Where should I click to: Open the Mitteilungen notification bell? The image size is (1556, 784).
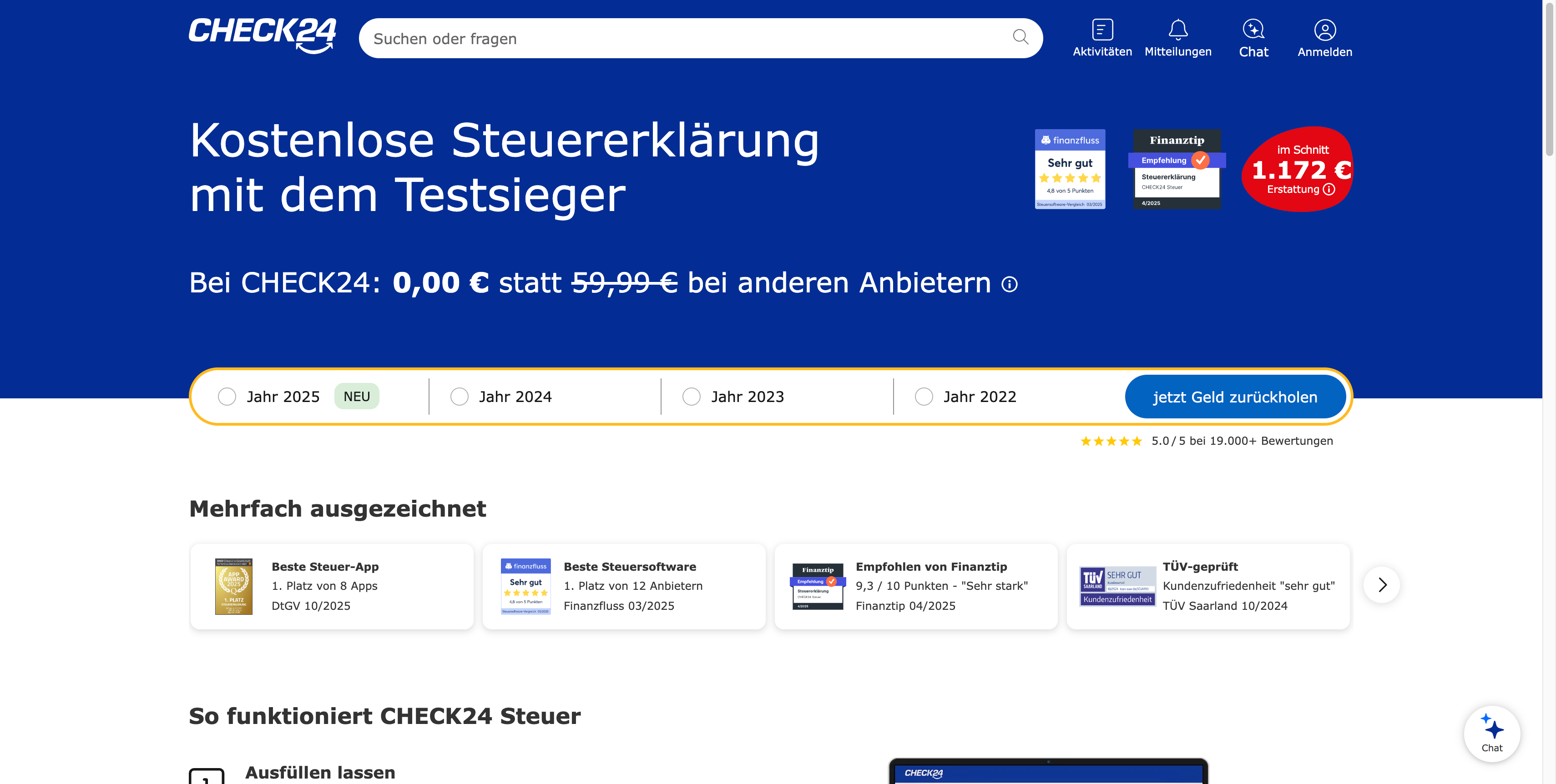pyautogui.click(x=1178, y=29)
